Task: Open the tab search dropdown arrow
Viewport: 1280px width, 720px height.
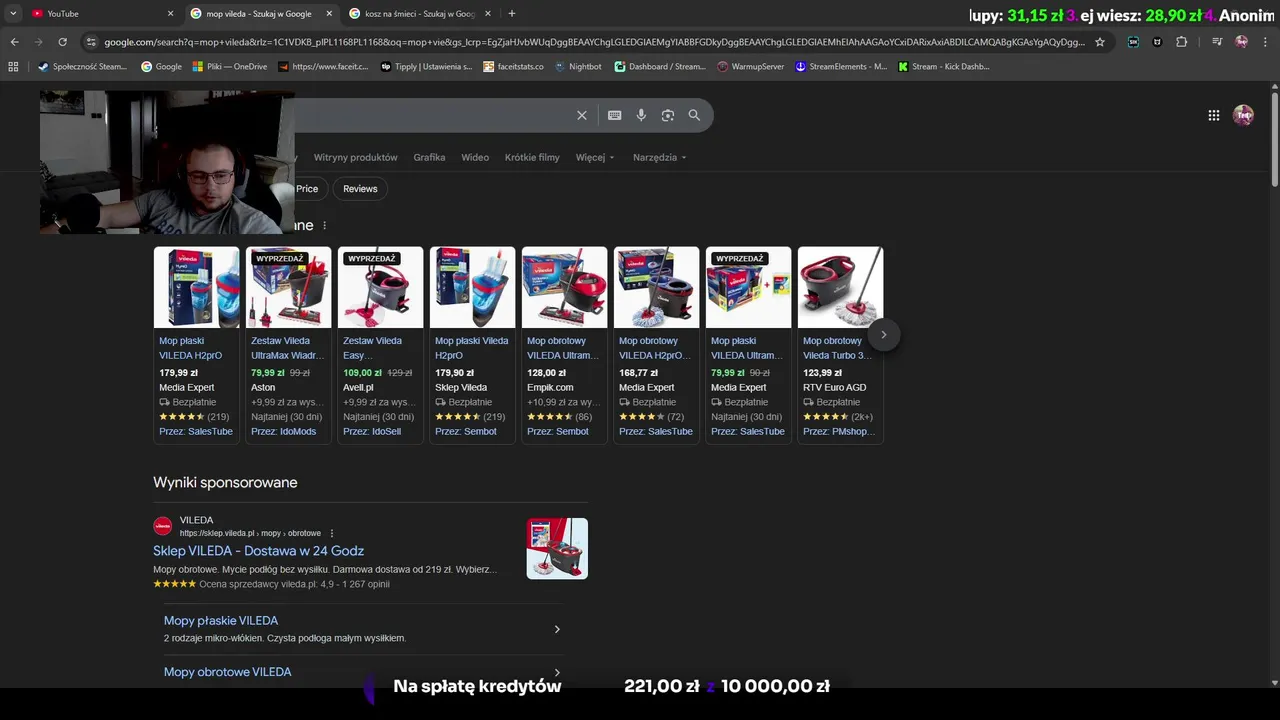Action: point(13,13)
